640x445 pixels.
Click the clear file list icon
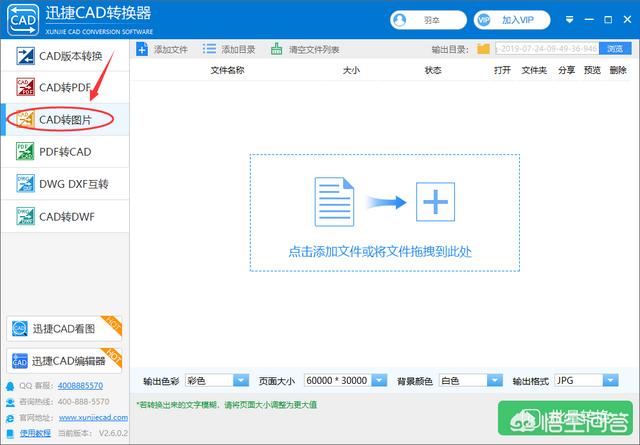click(x=277, y=49)
